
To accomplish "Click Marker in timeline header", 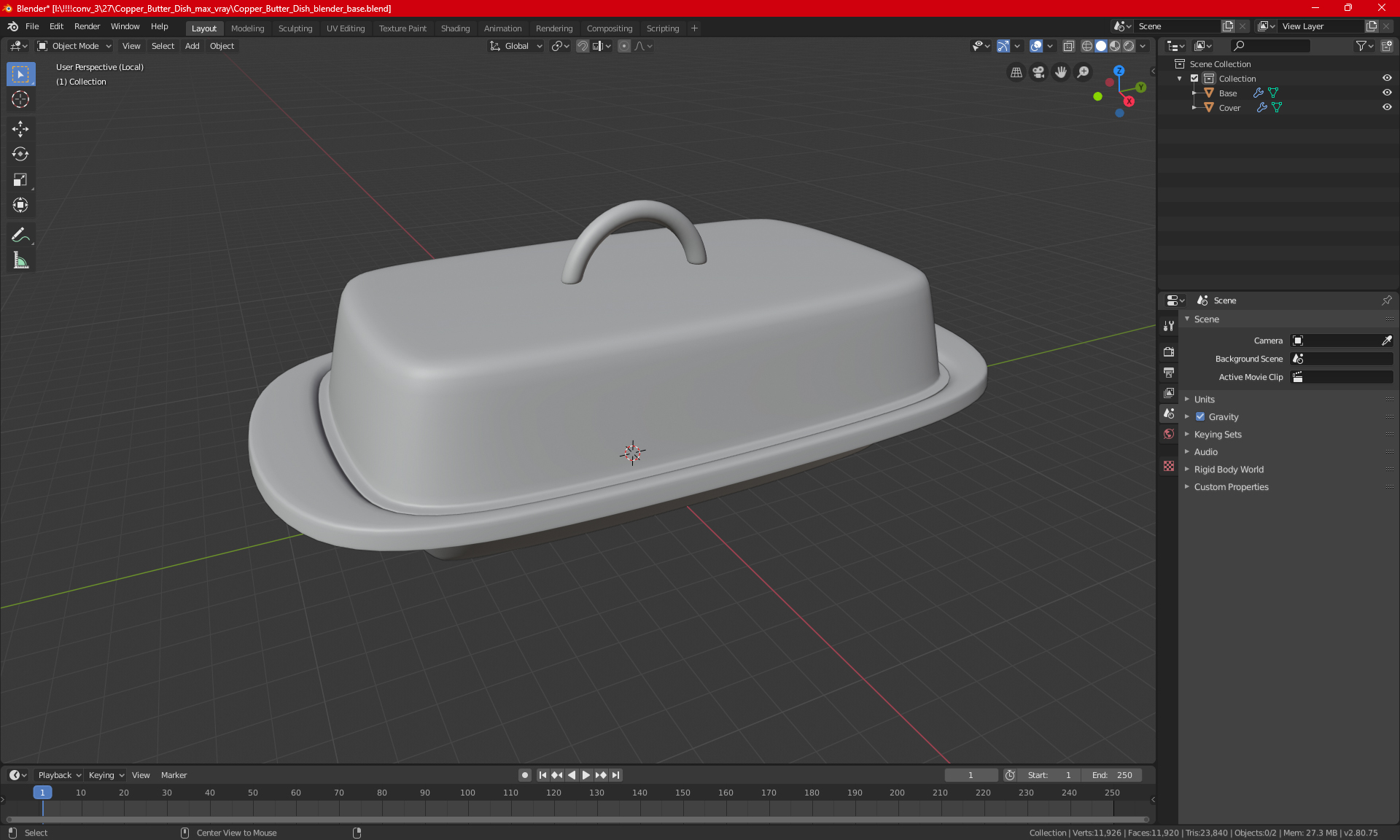I will click(174, 775).
